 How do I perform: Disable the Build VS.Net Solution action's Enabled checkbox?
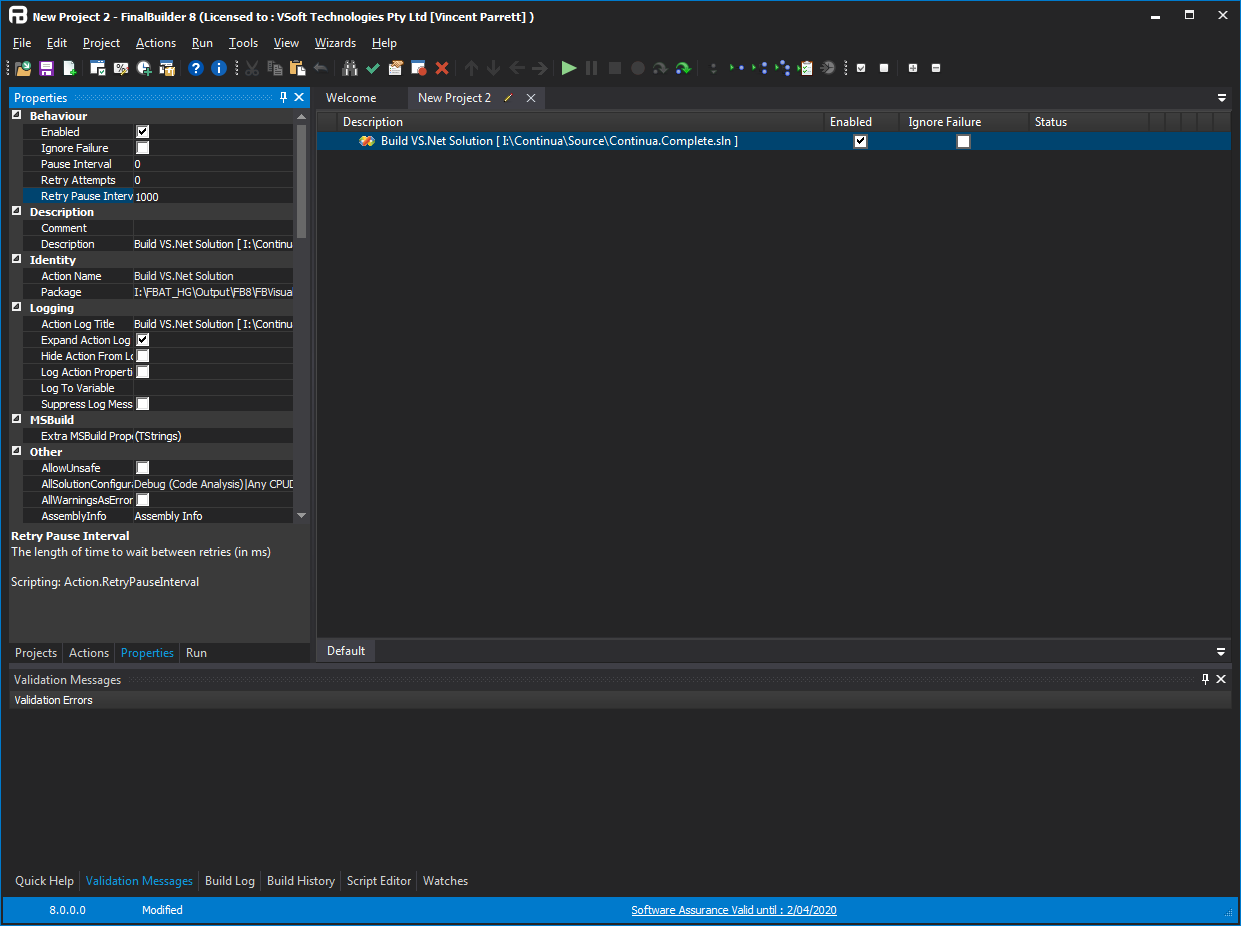(x=860, y=141)
